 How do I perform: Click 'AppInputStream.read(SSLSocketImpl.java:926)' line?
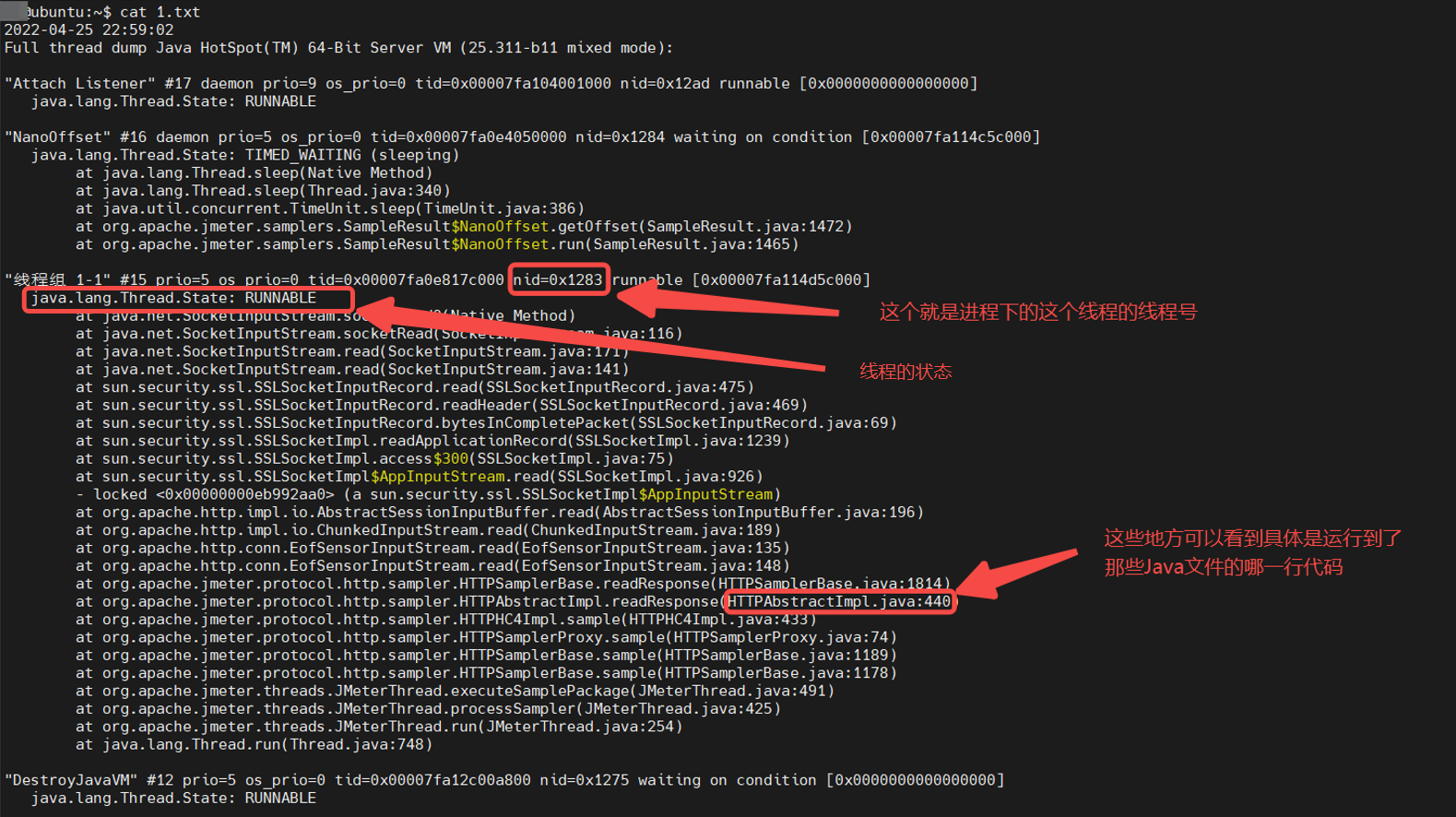click(x=420, y=477)
